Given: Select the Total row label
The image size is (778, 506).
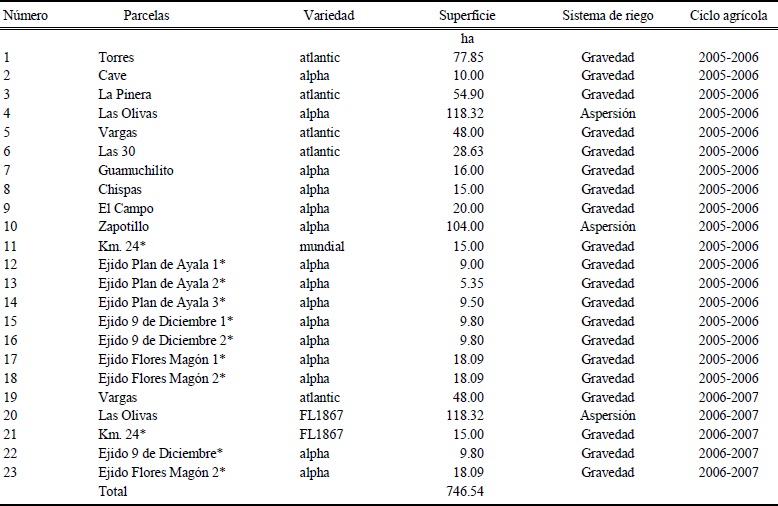Looking at the screenshot, I should point(113,491).
